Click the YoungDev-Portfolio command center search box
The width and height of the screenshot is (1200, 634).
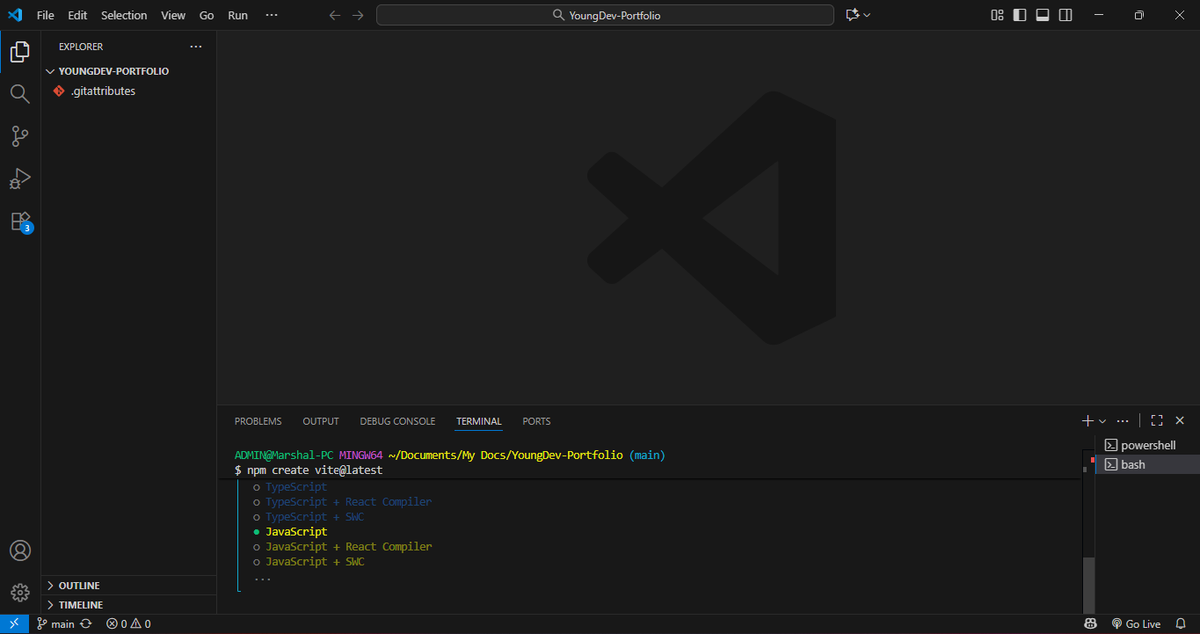click(604, 15)
